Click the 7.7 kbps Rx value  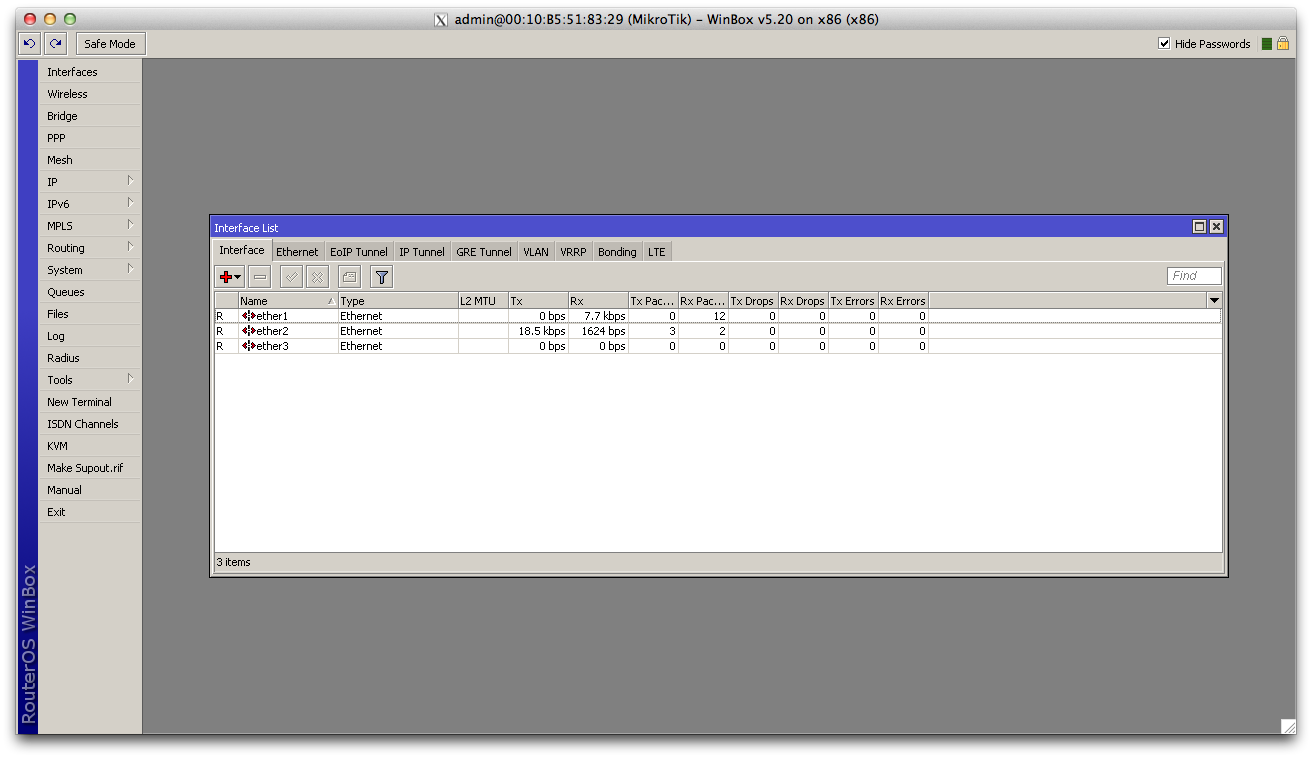point(605,316)
